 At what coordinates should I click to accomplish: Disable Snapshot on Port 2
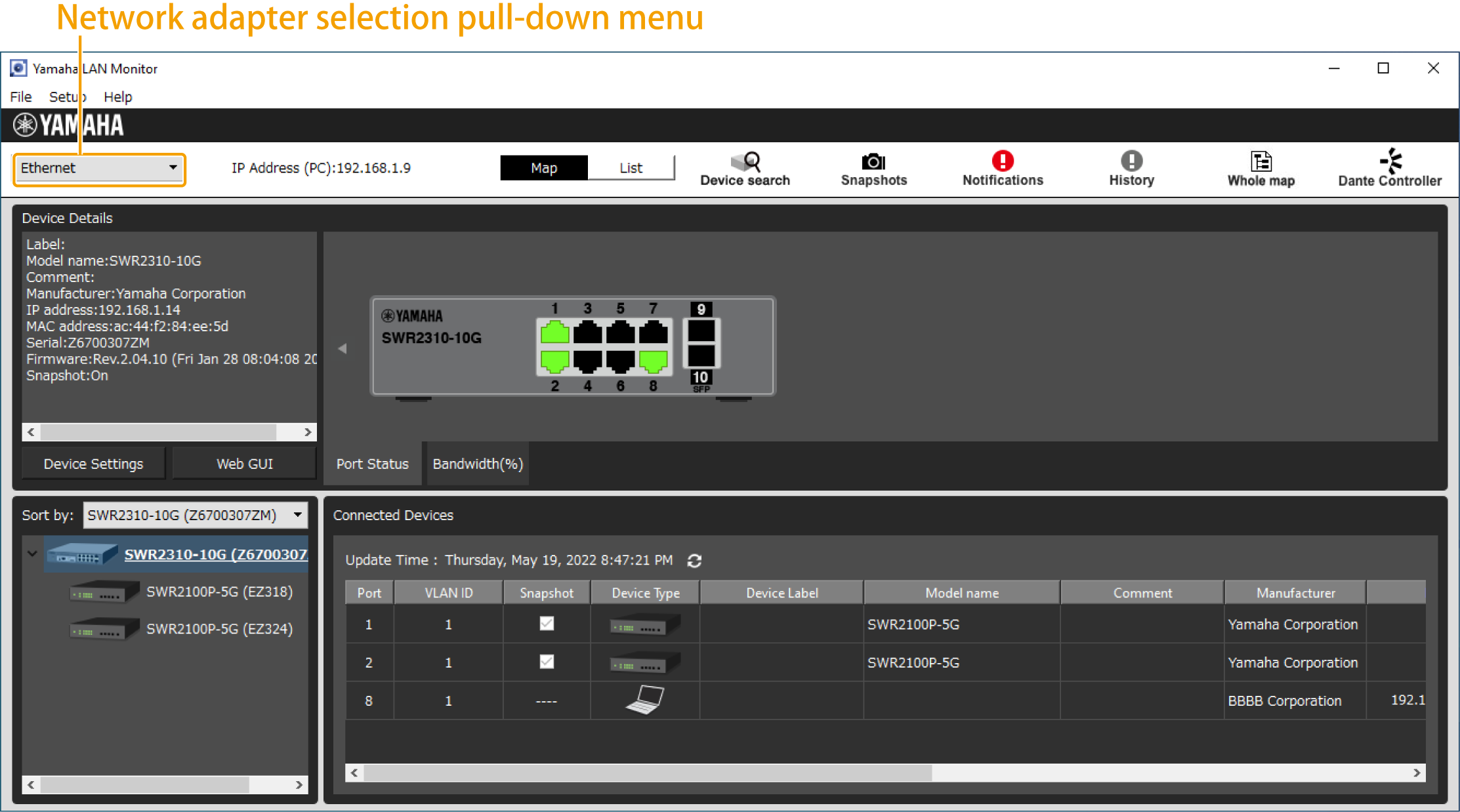[x=547, y=662]
